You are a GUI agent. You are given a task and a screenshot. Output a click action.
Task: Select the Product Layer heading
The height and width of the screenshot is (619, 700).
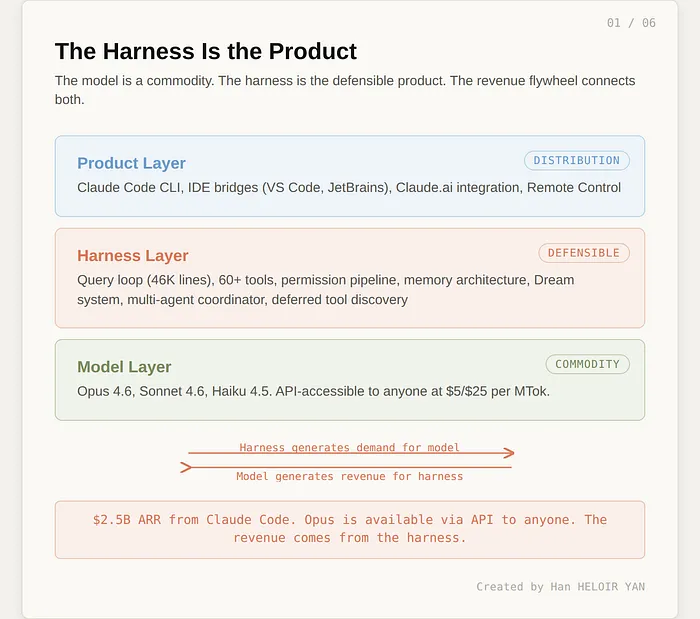point(131,163)
